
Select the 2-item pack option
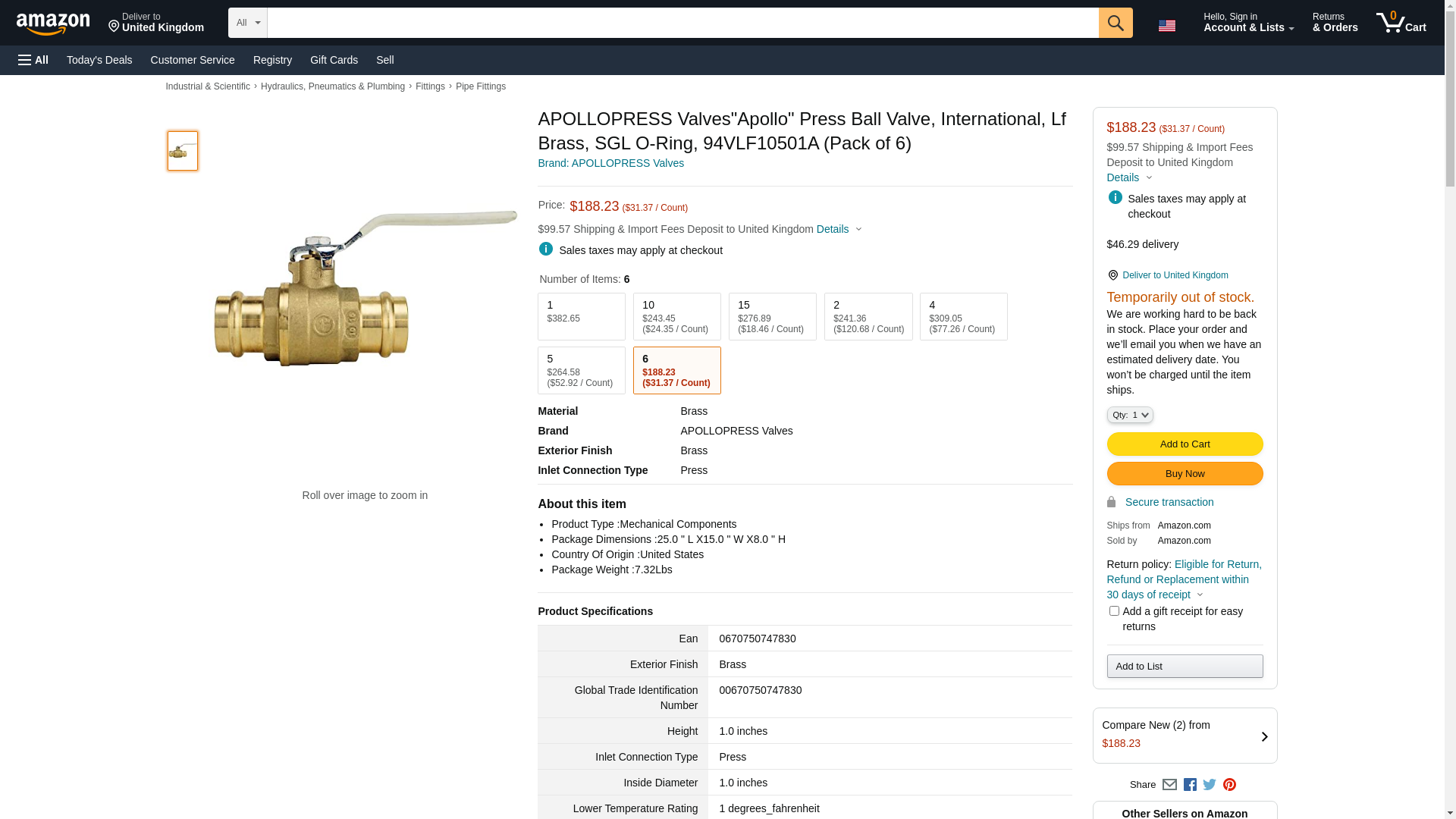(868, 316)
